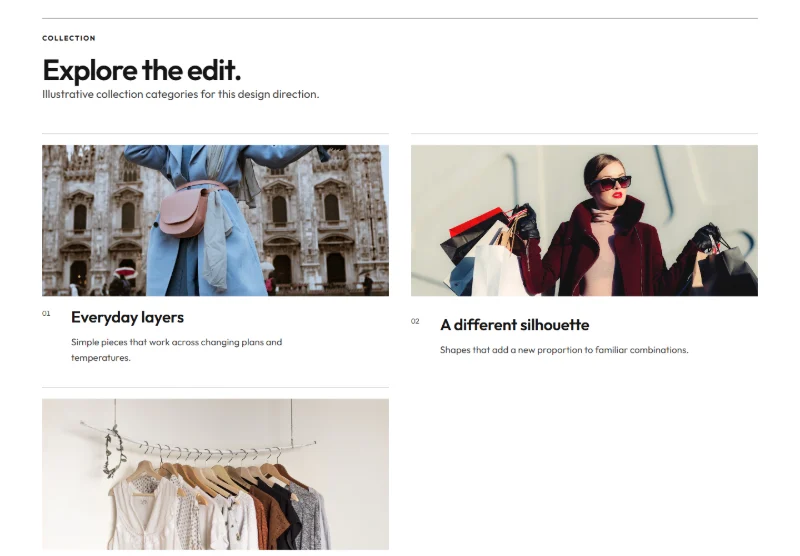The height and width of the screenshot is (556, 800).
Task: Click the 'A different silhouette' heading
Action: [x=515, y=325]
